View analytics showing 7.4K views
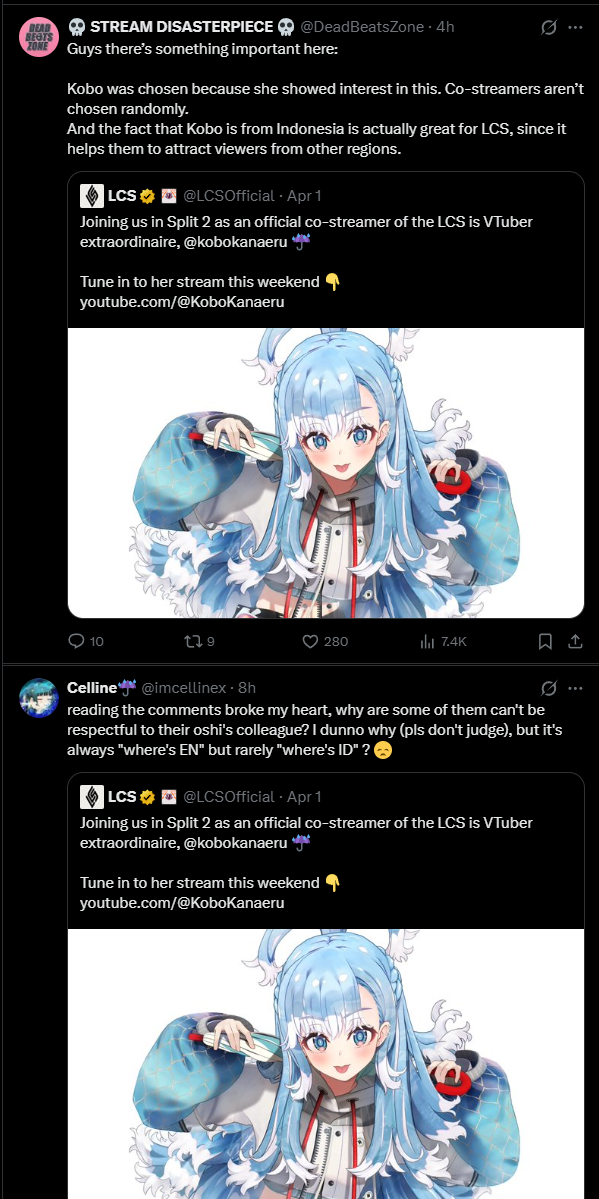Image resolution: width=599 pixels, height=1199 pixels. click(x=427, y=642)
